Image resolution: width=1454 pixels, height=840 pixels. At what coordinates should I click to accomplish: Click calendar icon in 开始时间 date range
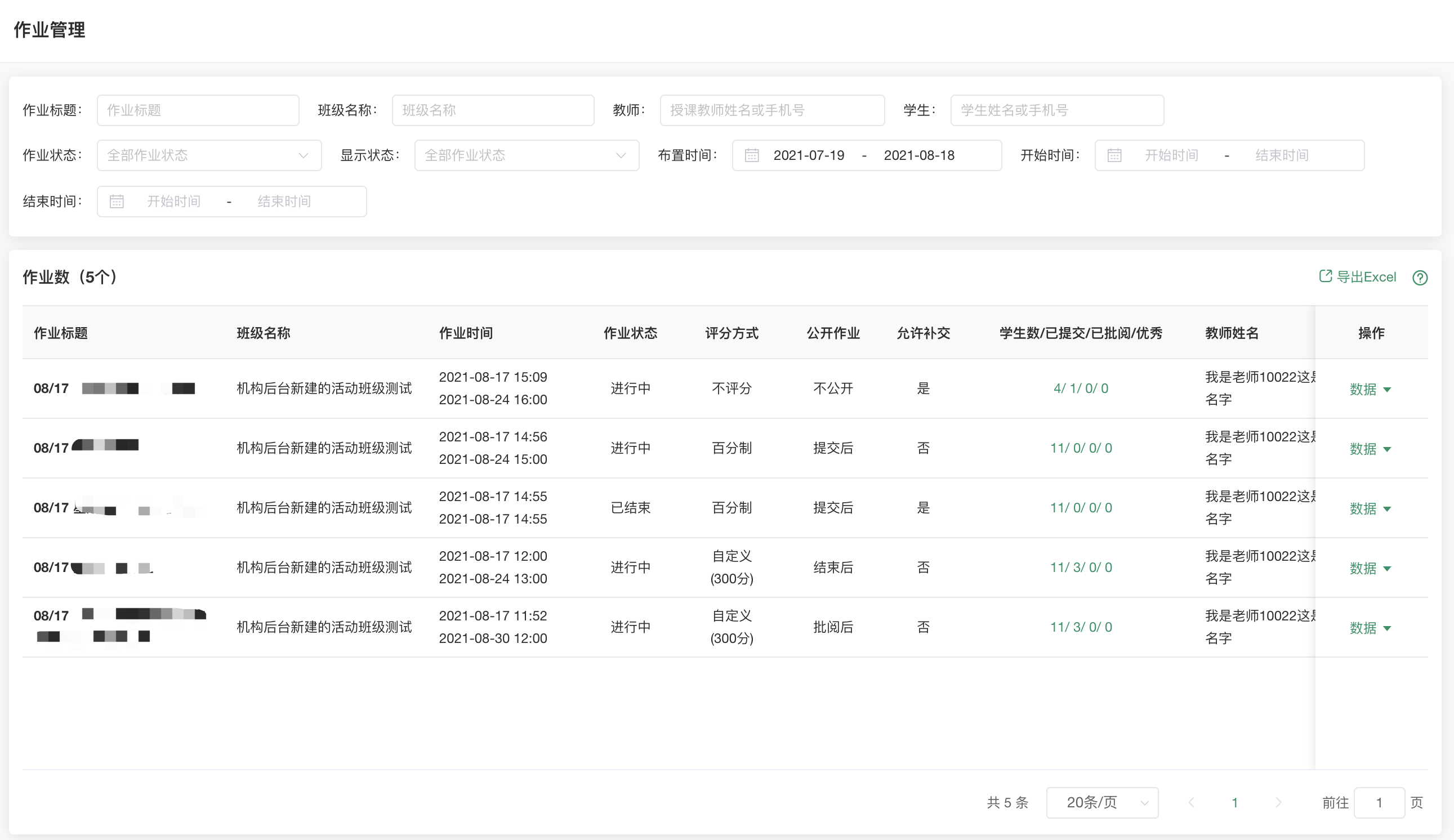[x=1114, y=155]
